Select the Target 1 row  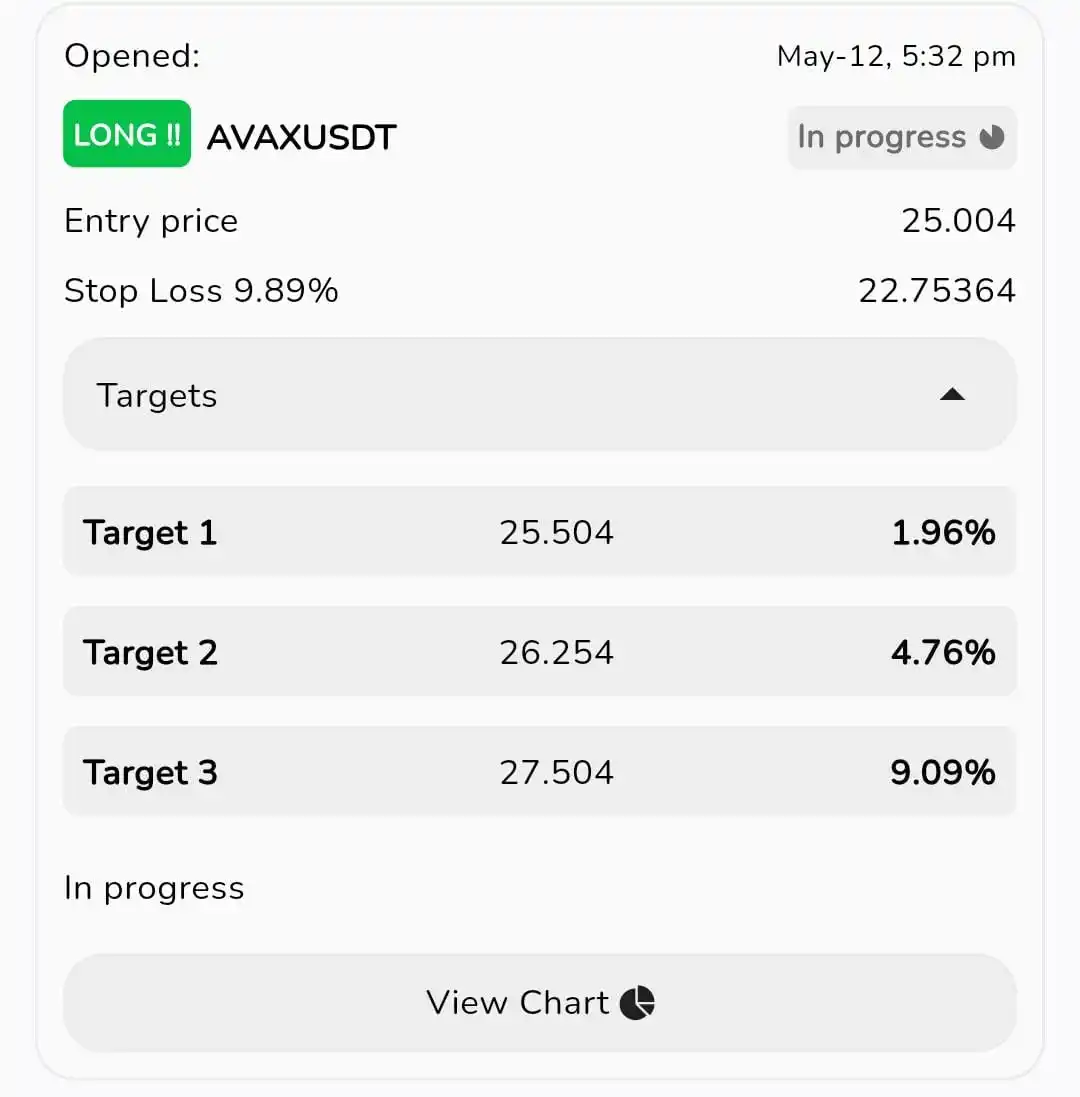539,532
